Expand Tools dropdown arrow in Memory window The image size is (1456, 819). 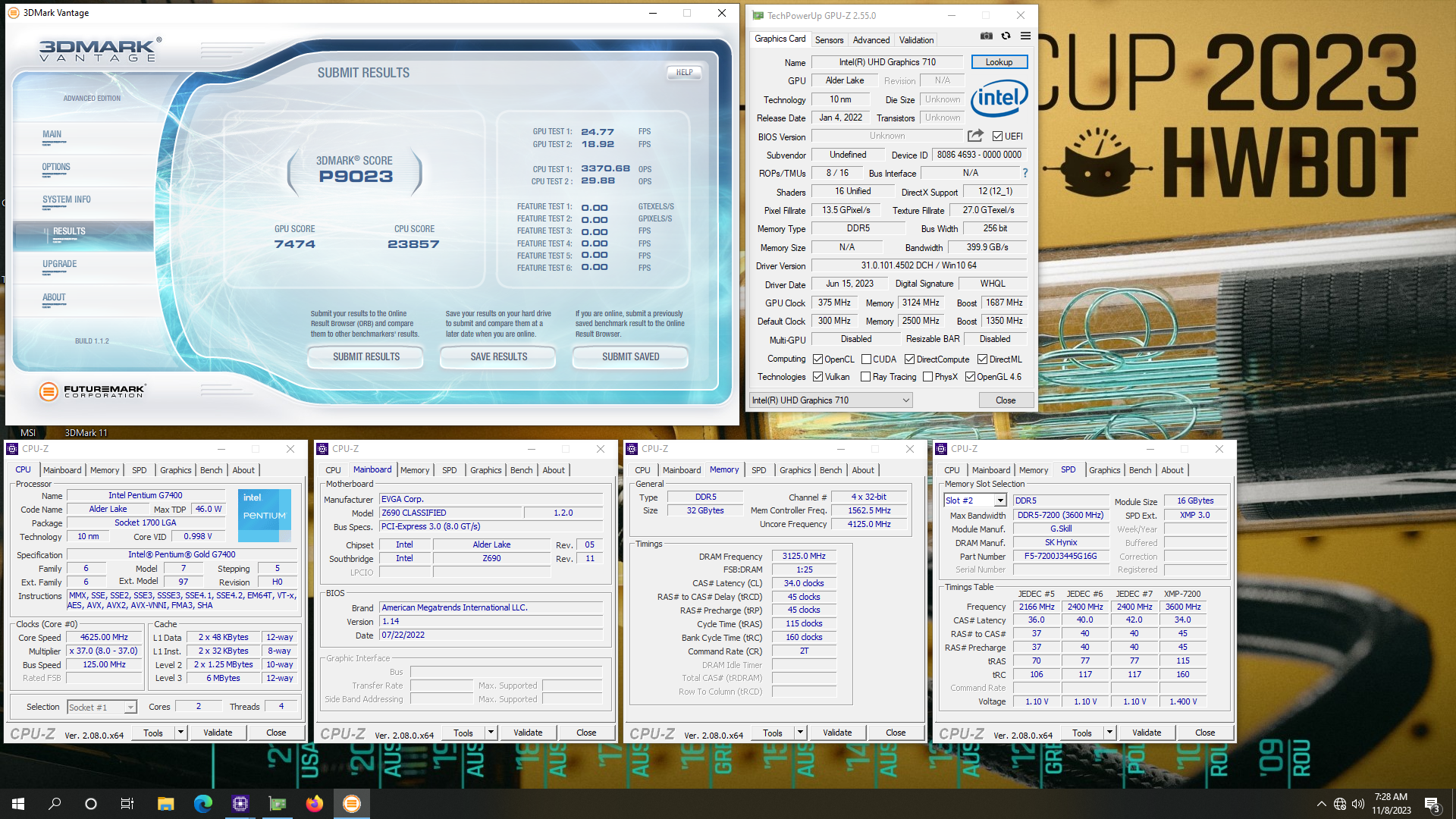click(x=800, y=733)
